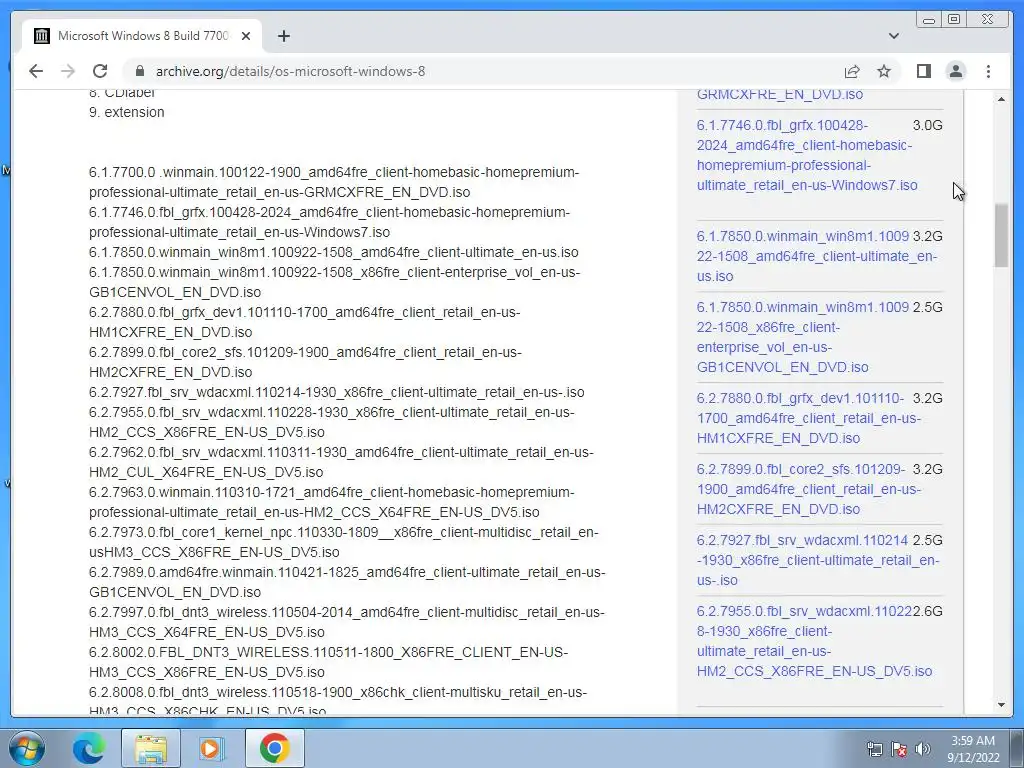1024x768 pixels.
Task: Click description line 6.2.7997.0.fbl_dnt3_wireless
Action: click(347, 622)
